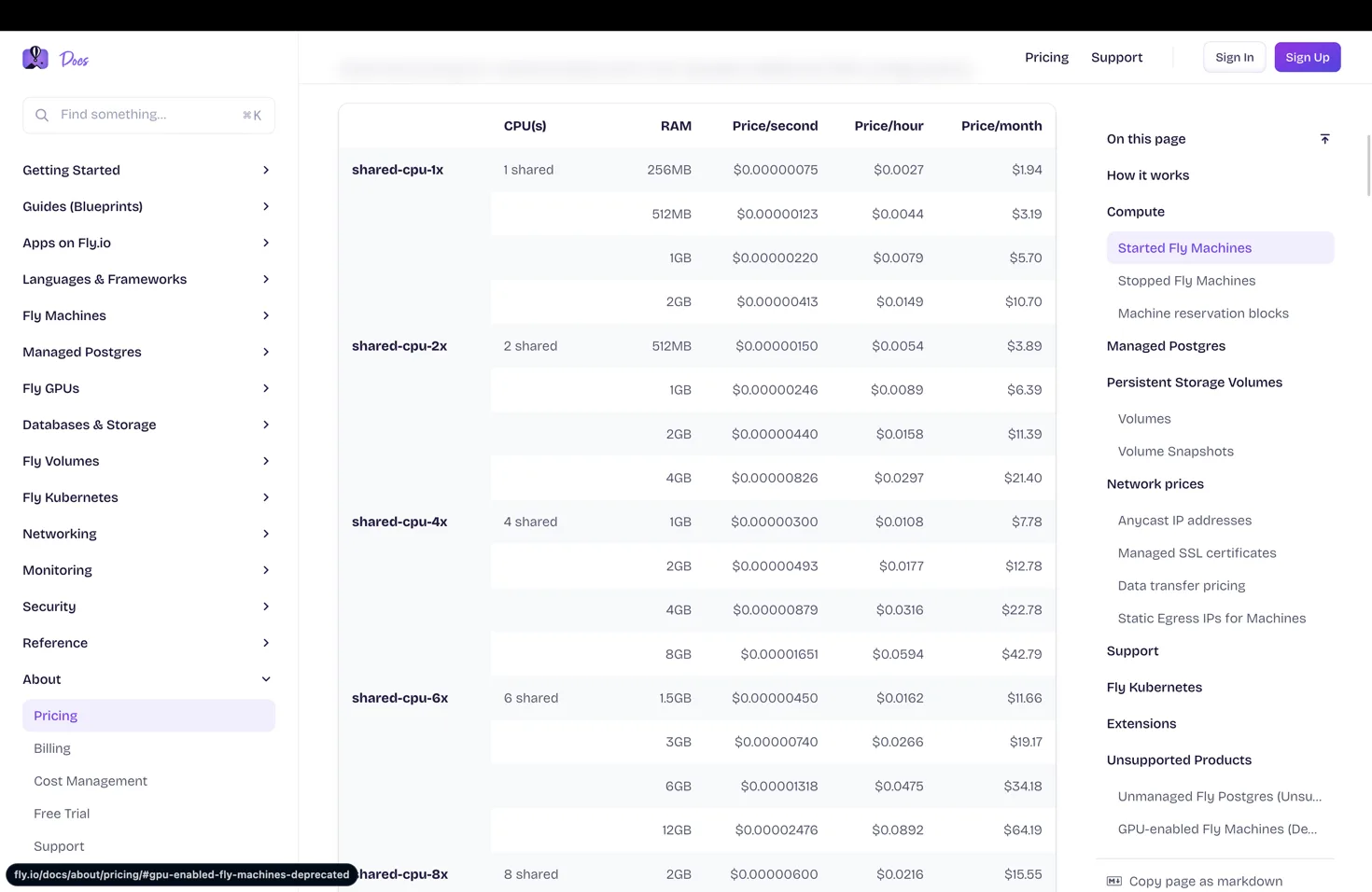Expand the Security chevron
The width and height of the screenshot is (1372, 892).
(266, 606)
